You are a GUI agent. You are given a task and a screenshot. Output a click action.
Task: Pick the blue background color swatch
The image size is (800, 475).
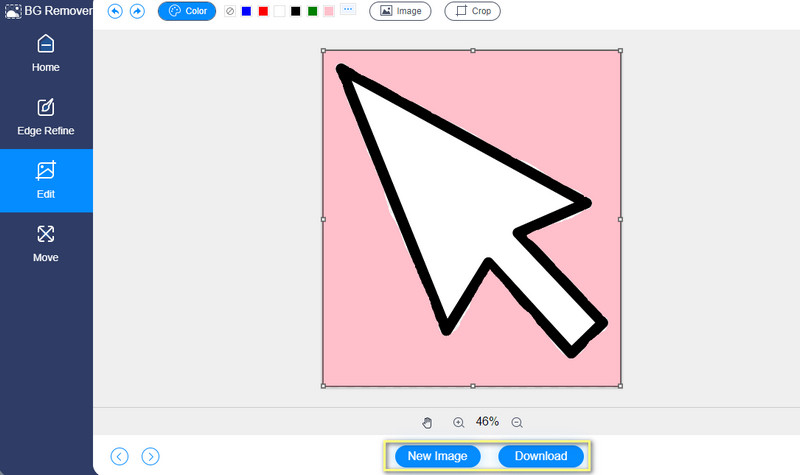[246, 12]
